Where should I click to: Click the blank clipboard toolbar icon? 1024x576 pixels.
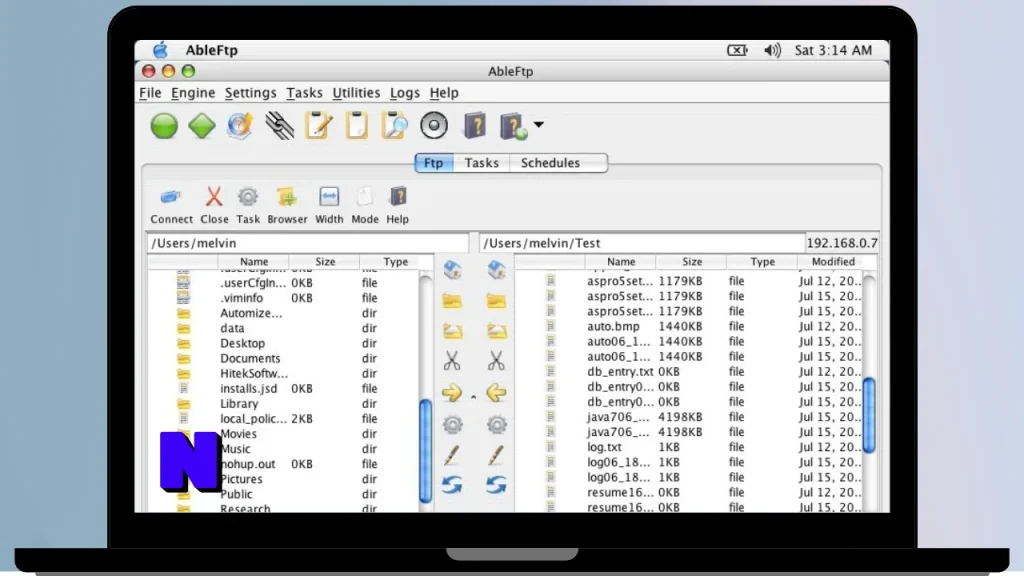point(357,125)
